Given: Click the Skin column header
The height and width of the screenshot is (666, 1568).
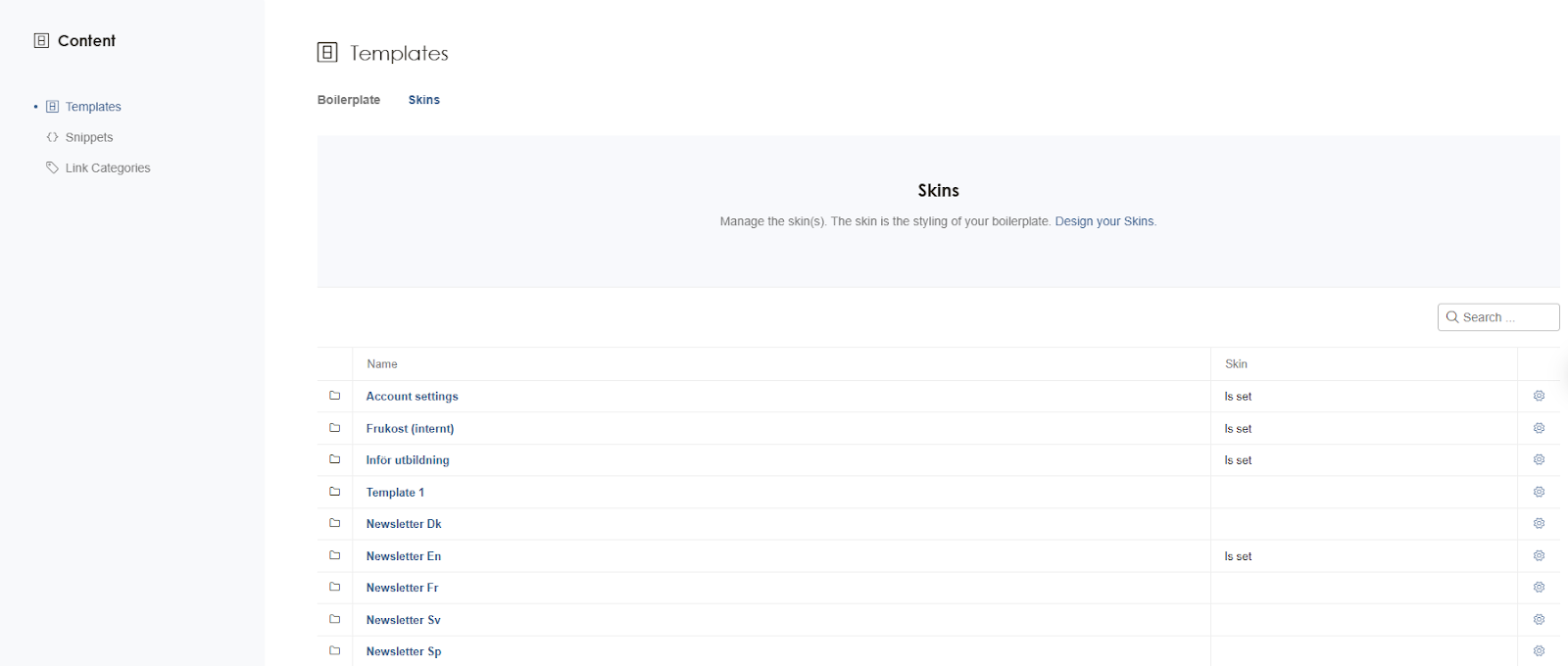Looking at the screenshot, I should tap(1236, 364).
